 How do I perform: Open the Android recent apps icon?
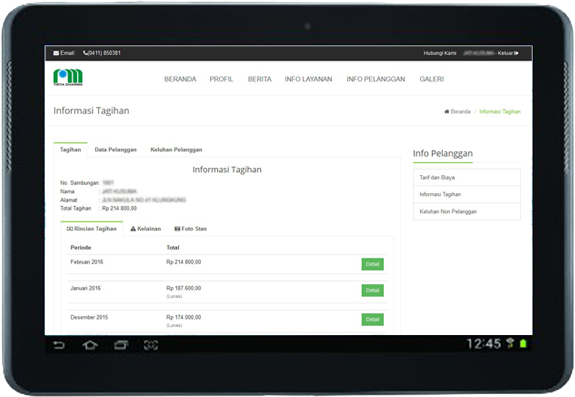pos(121,345)
